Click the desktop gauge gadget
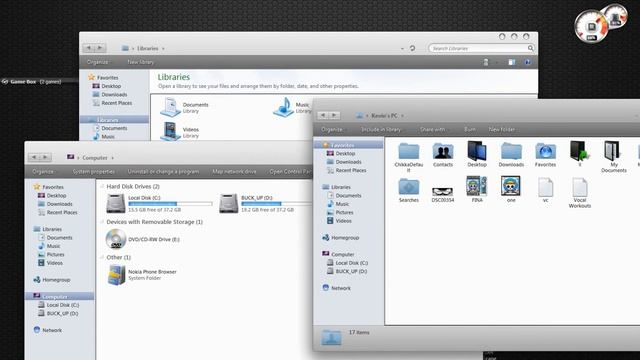 point(600,23)
